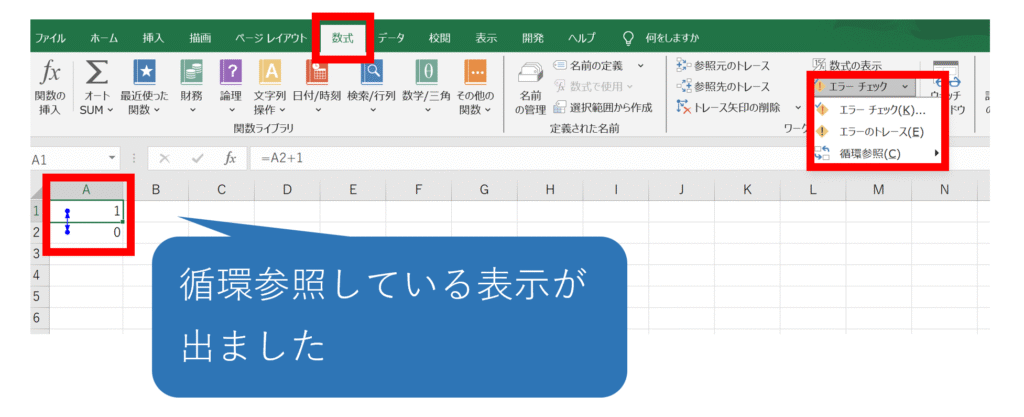Cancel formula entry with X icon
Image resolution: width=1024 pixels, height=417 pixels.
tap(165, 159)
